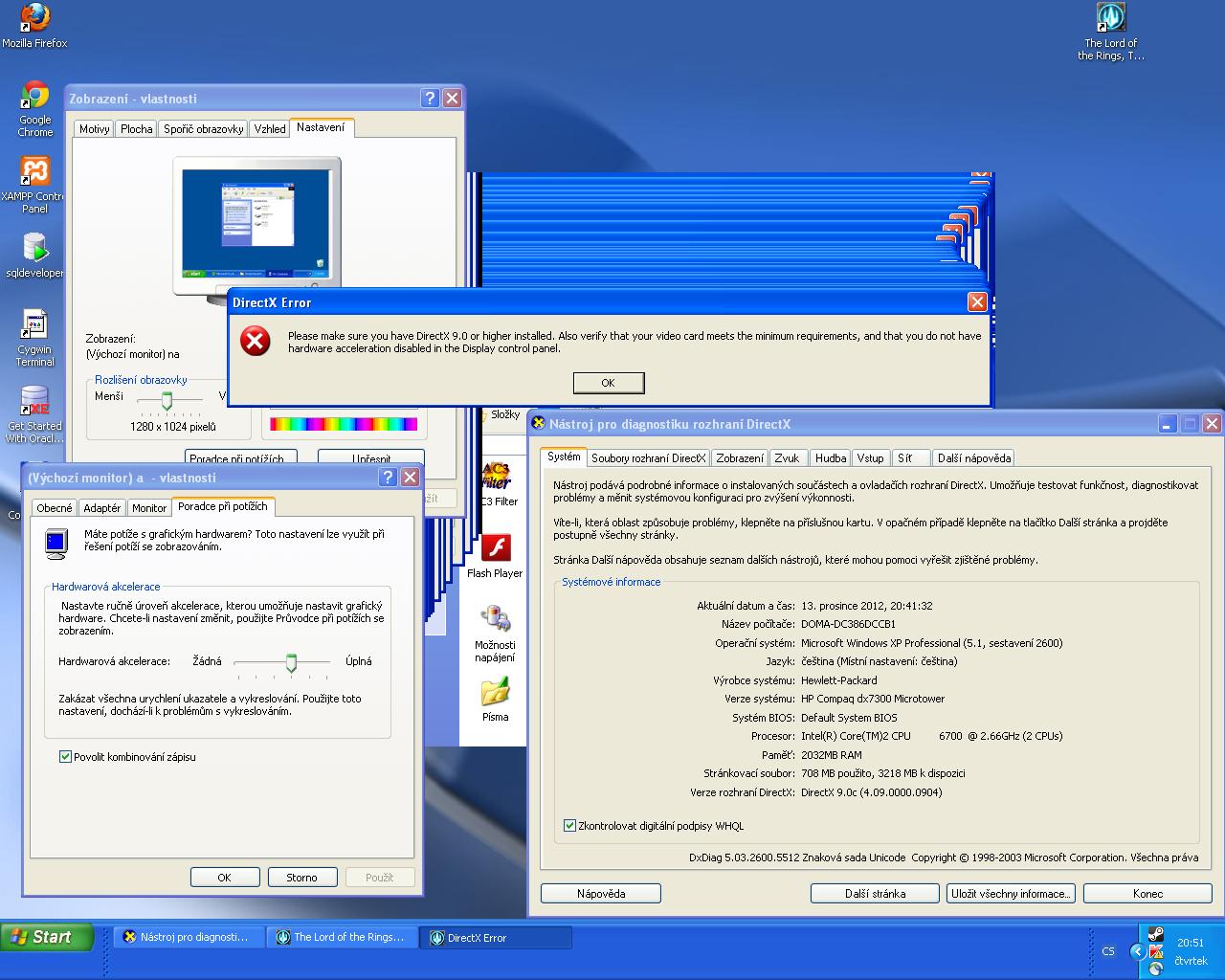
Task: Click OK in the DirectX Error dialog
Action: tap(609, 383)
